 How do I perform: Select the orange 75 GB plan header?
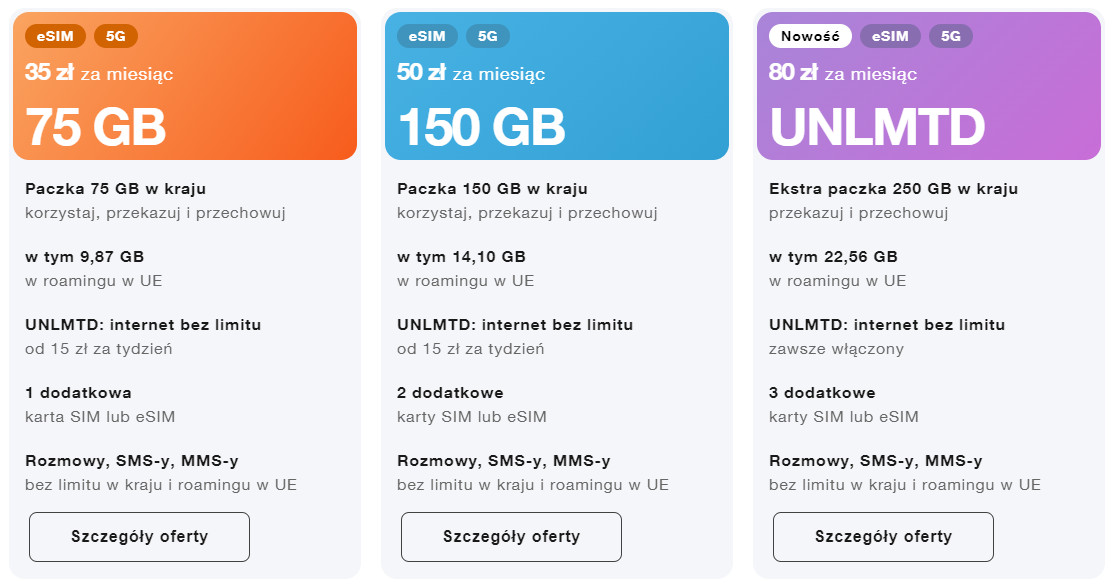[x=185, y=86]
